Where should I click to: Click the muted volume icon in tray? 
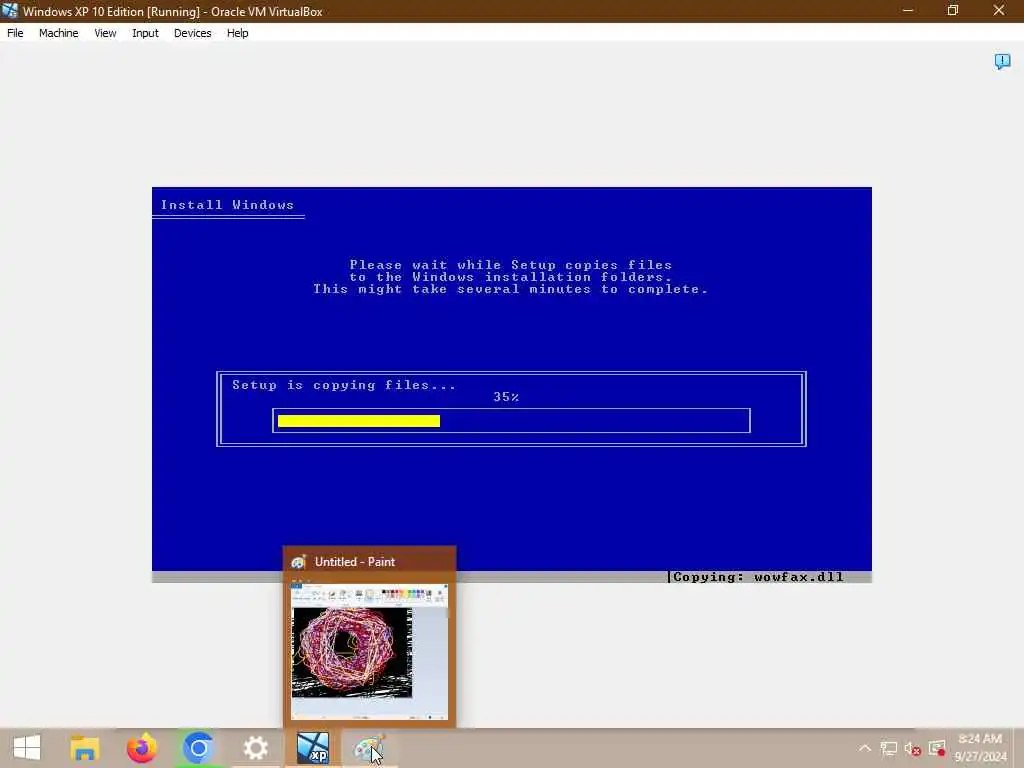point(912,748)
